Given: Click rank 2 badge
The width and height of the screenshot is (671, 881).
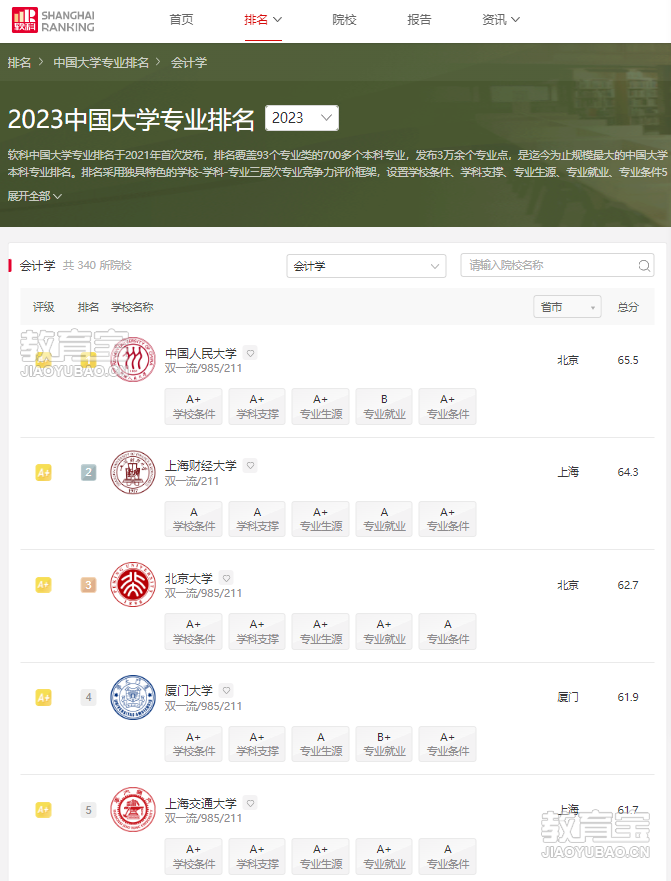Looking at the screenshot, I should 88,473.
